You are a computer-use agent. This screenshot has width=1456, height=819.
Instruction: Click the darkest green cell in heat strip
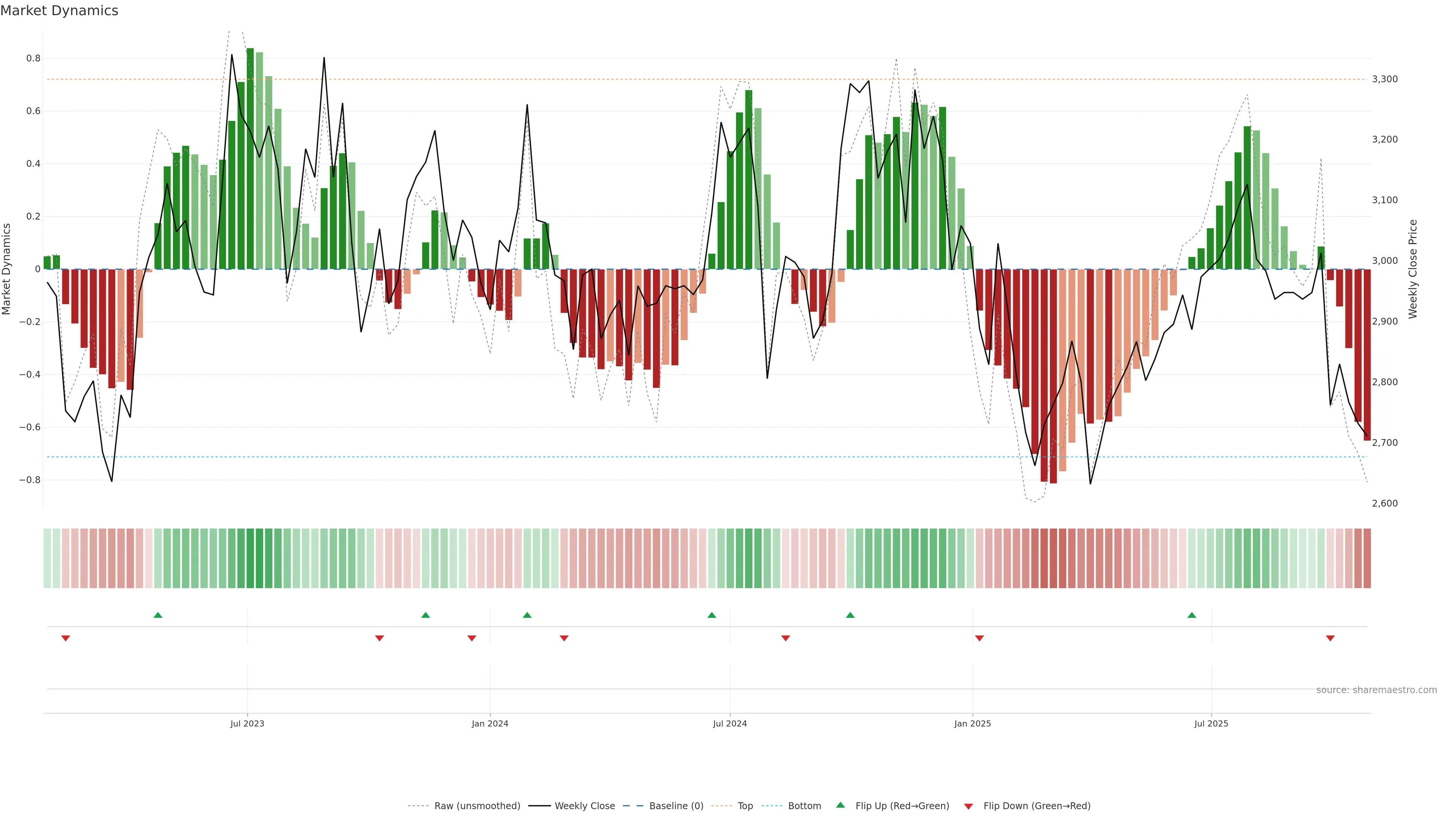(250, 559)
